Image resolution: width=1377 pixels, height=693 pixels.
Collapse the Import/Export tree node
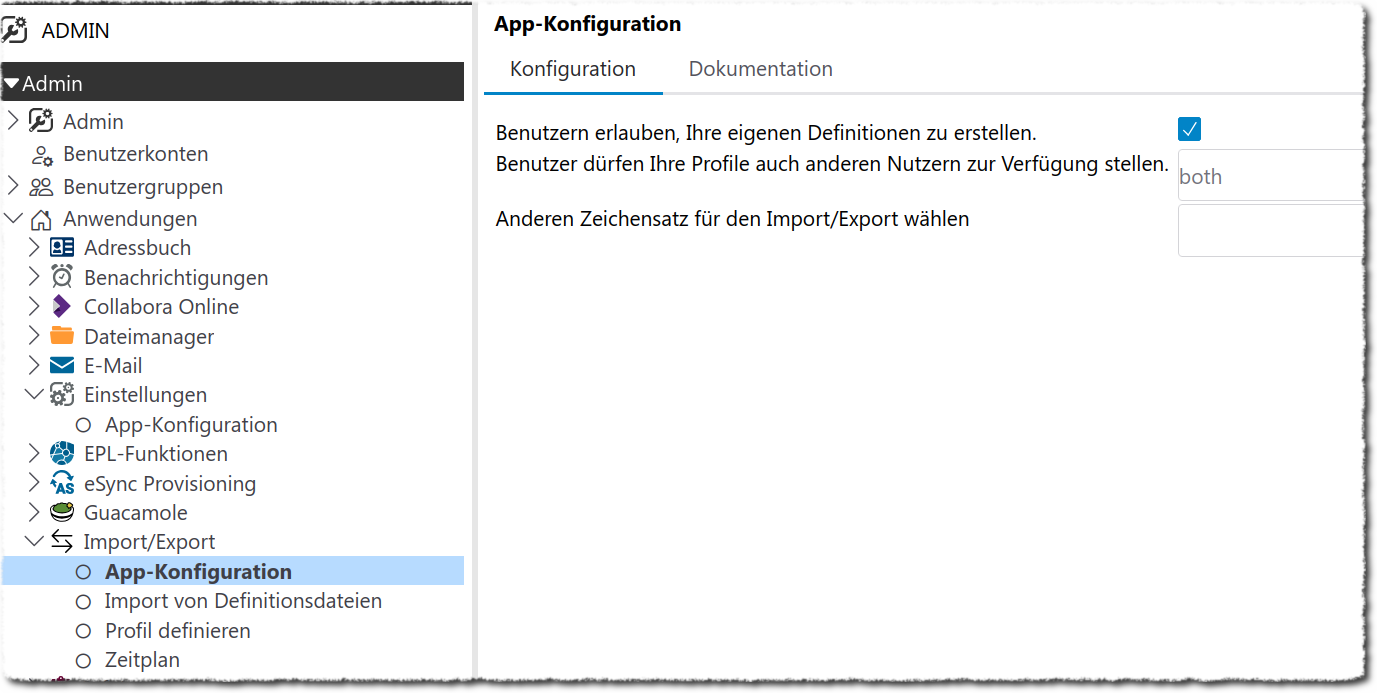(x=34, y=542)
